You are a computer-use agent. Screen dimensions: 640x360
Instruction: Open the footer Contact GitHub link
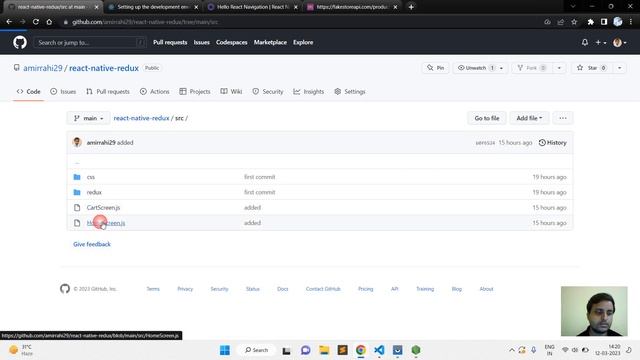click(x=323, y=289)
